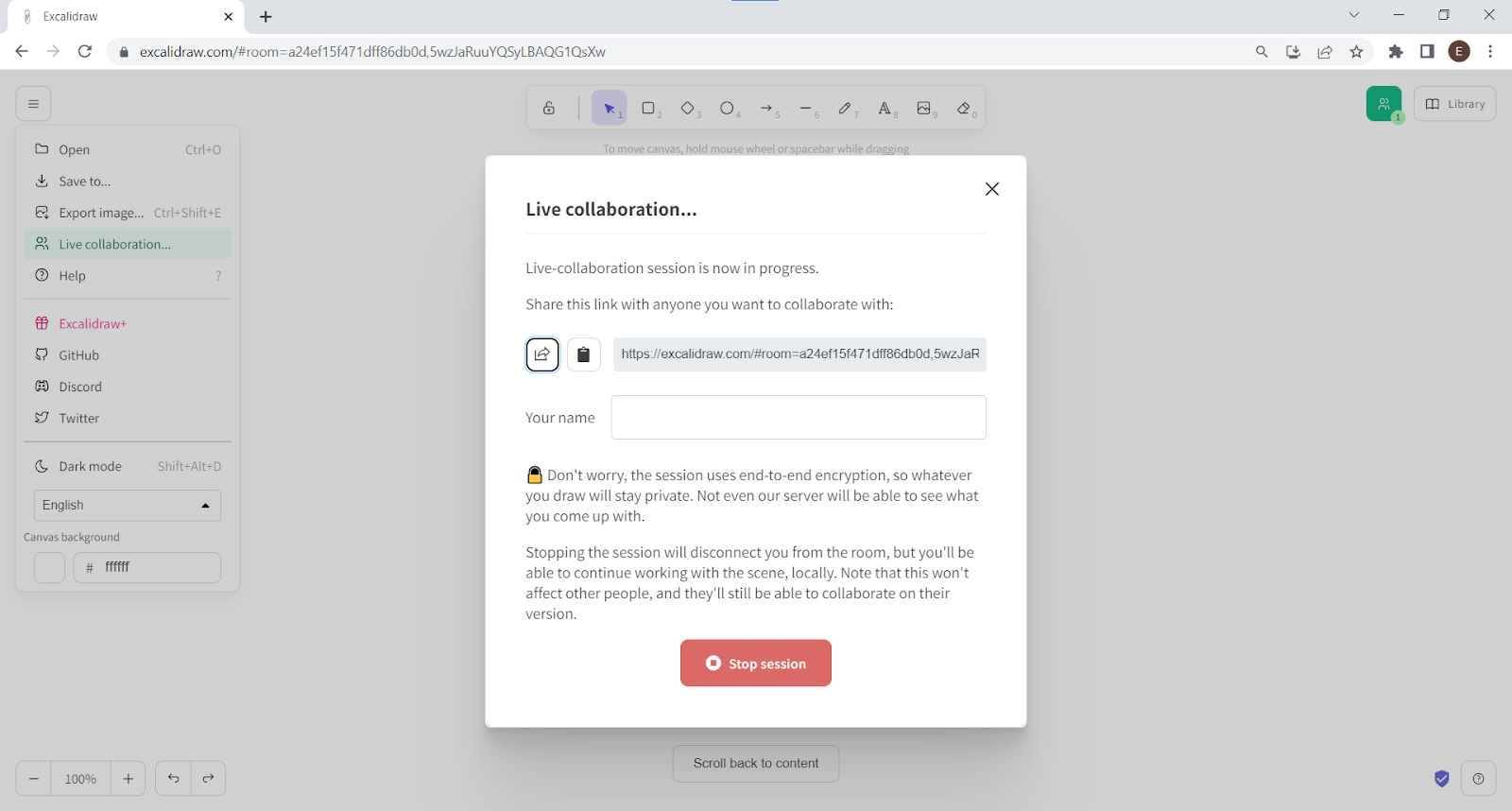Click the browser back arrow
Image resolution: width=1512 pixels, height=811 pixels.
(22, 51)
